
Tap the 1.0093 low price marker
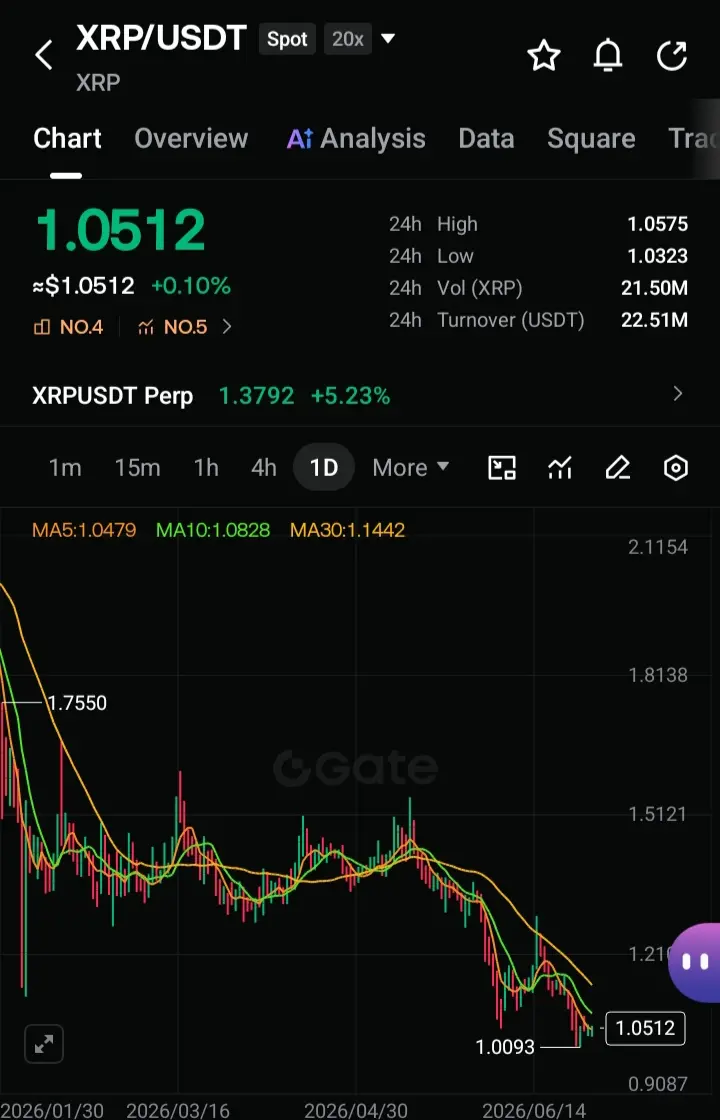point(505,1047)
